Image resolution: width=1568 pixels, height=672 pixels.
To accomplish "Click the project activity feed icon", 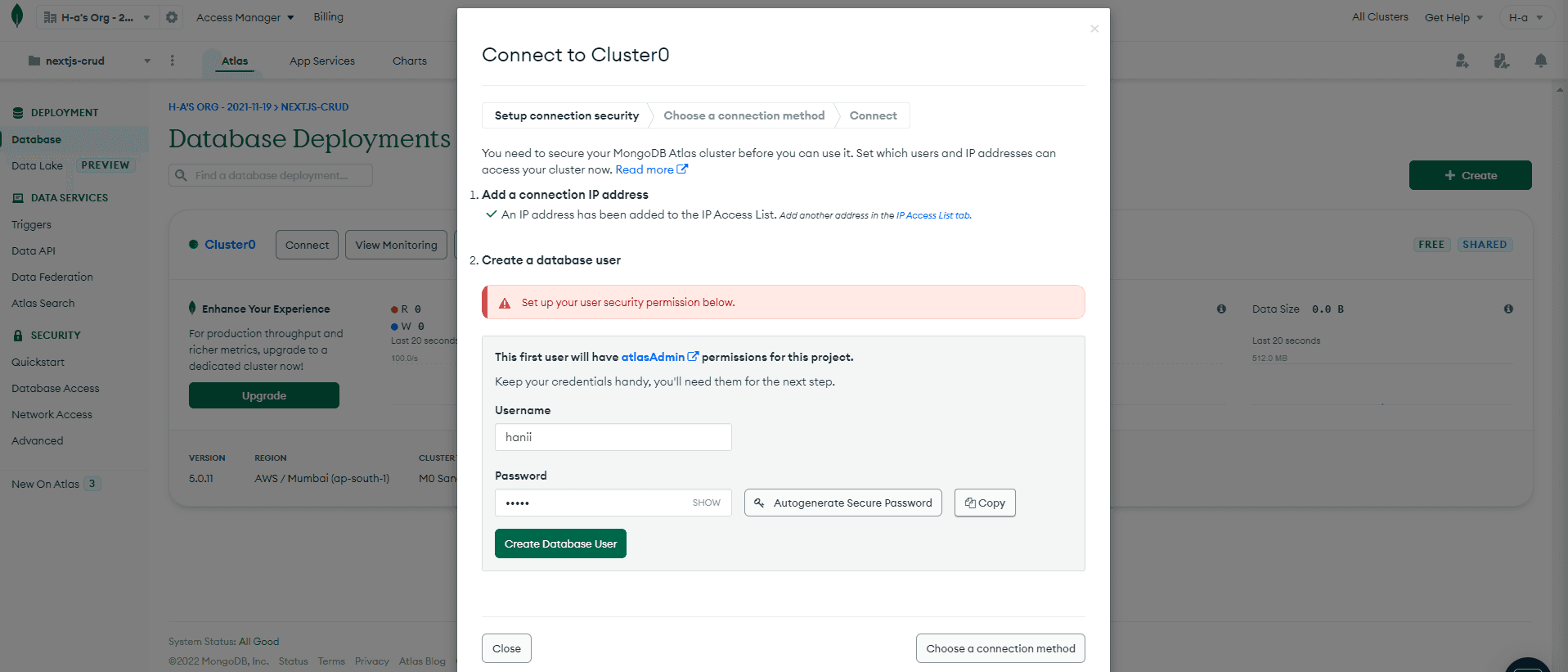I will click(1502, 61).
